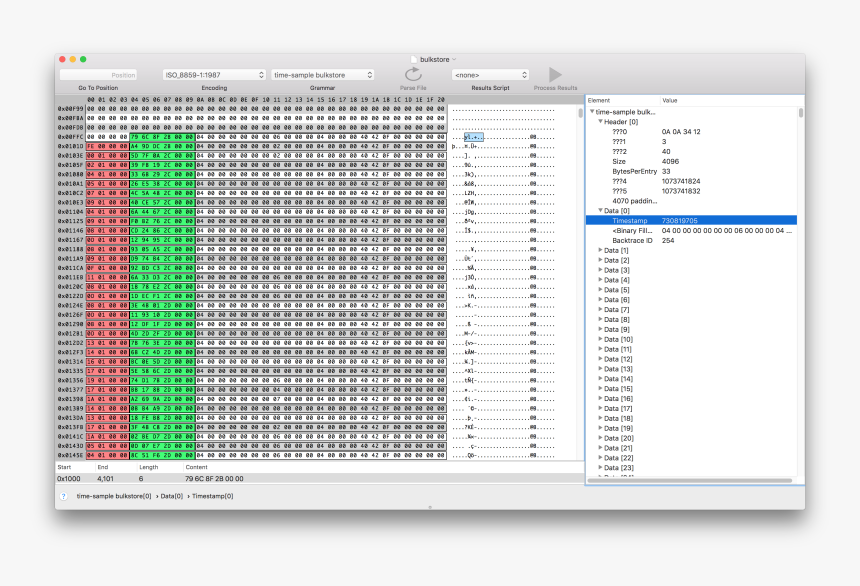Collapse the Header [0] node
The image size is (860, 586).
601,121
